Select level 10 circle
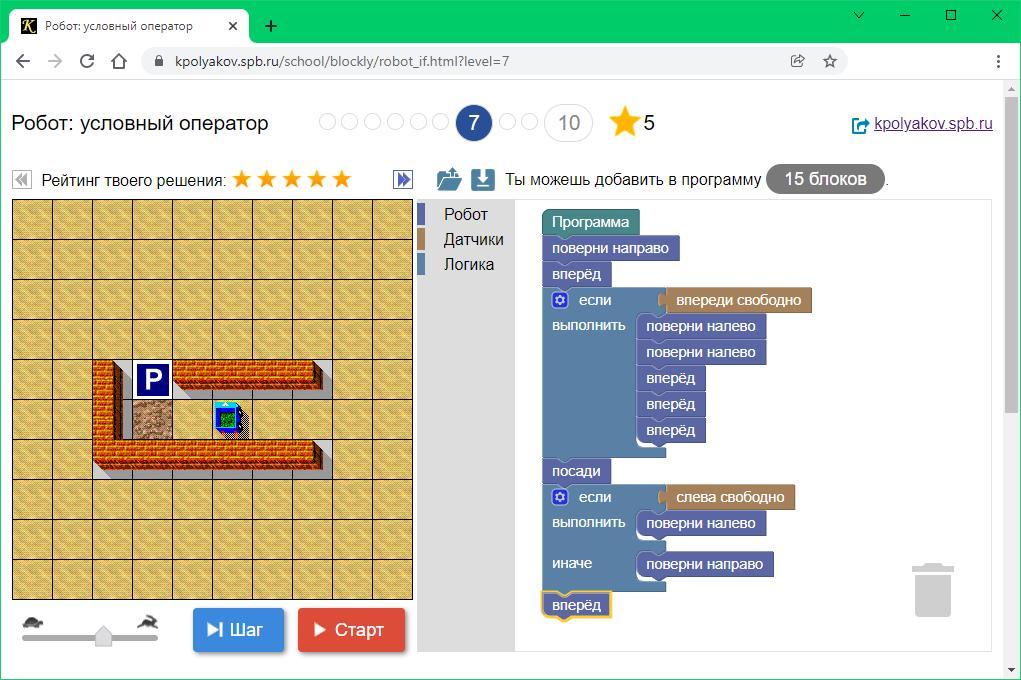The width and height of the screenshot is (1021, 680). coord(568,123)
